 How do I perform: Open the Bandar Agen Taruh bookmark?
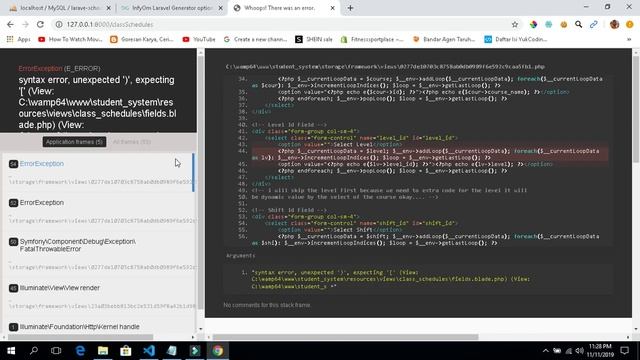tap(444, 39)
